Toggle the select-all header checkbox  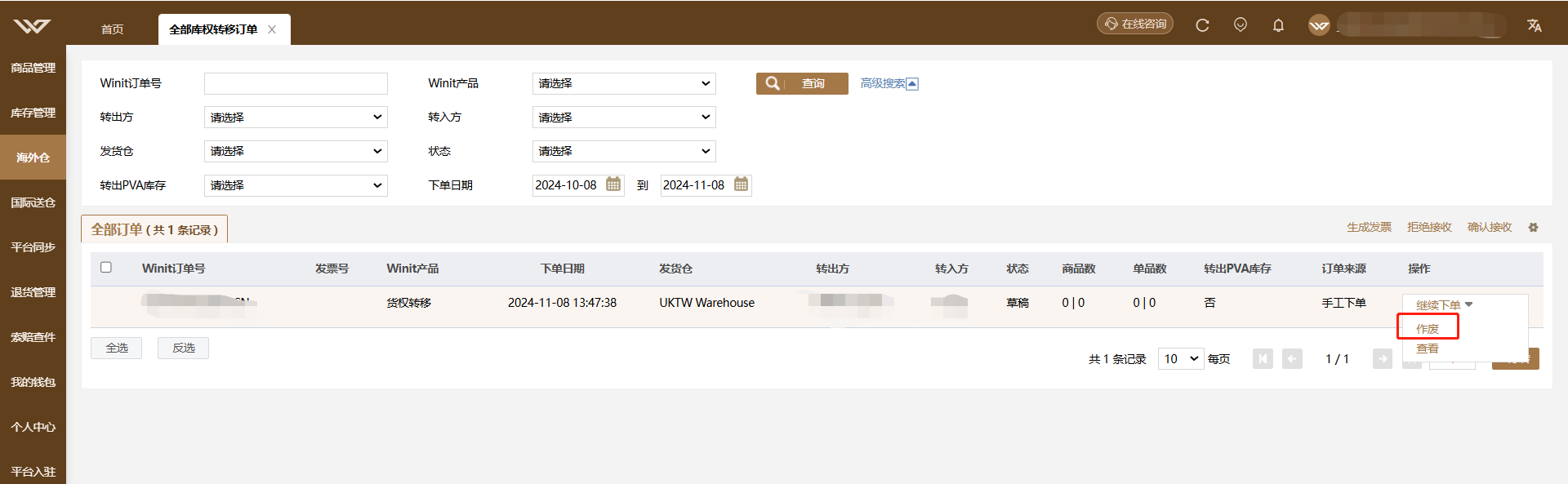(x=106, y=267)
